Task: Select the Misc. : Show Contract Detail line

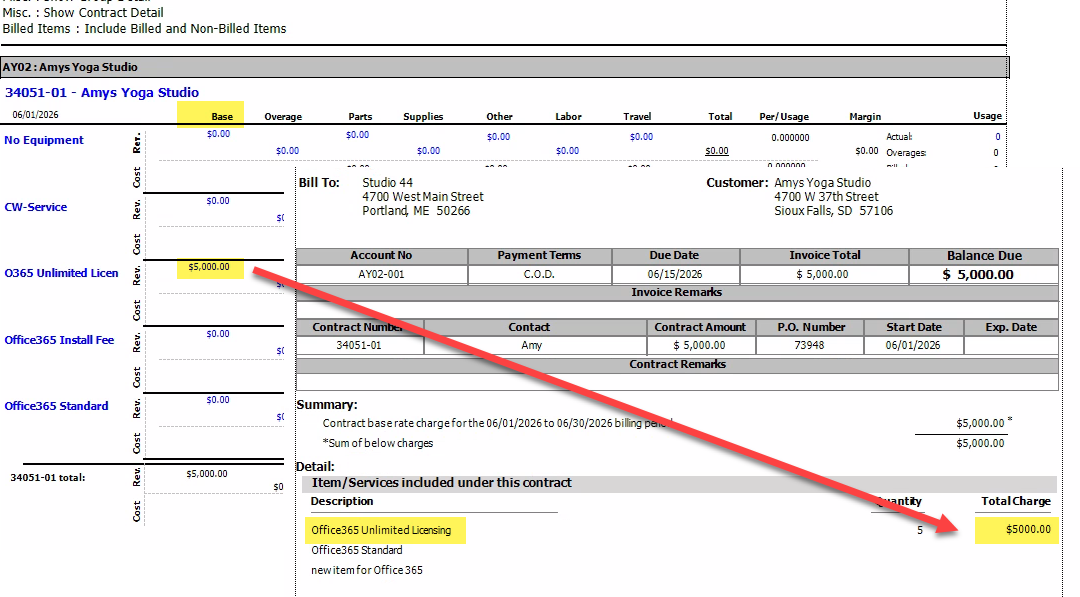Action: click(83, 12)
